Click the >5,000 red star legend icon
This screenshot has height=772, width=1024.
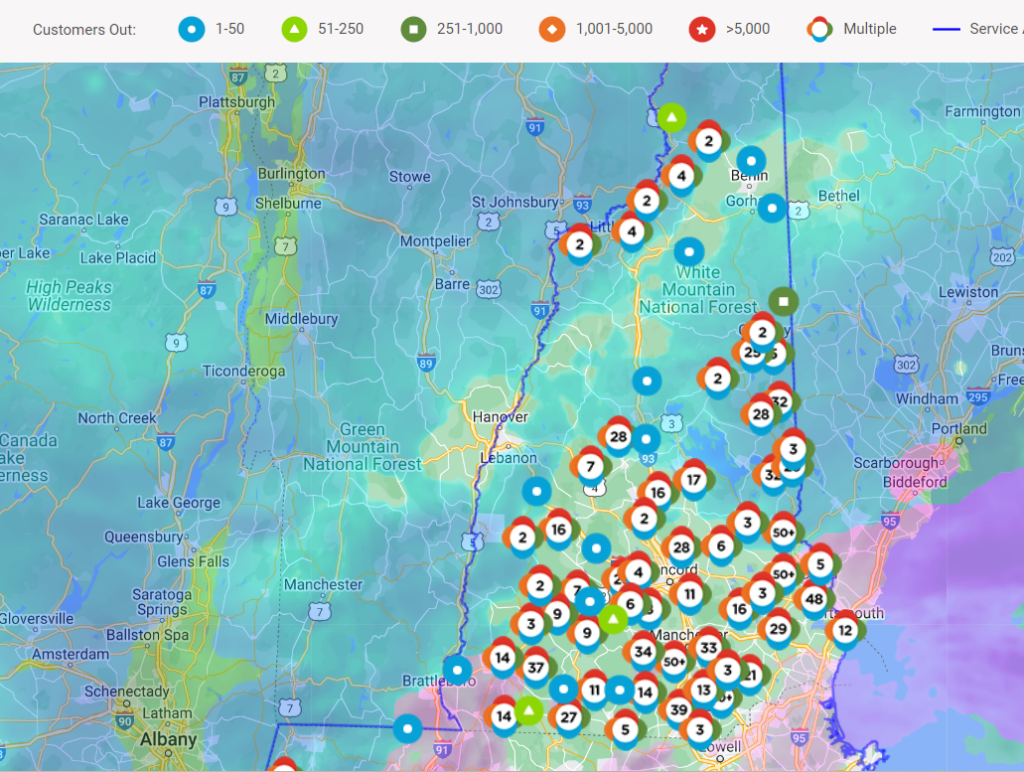coord(703,29)
